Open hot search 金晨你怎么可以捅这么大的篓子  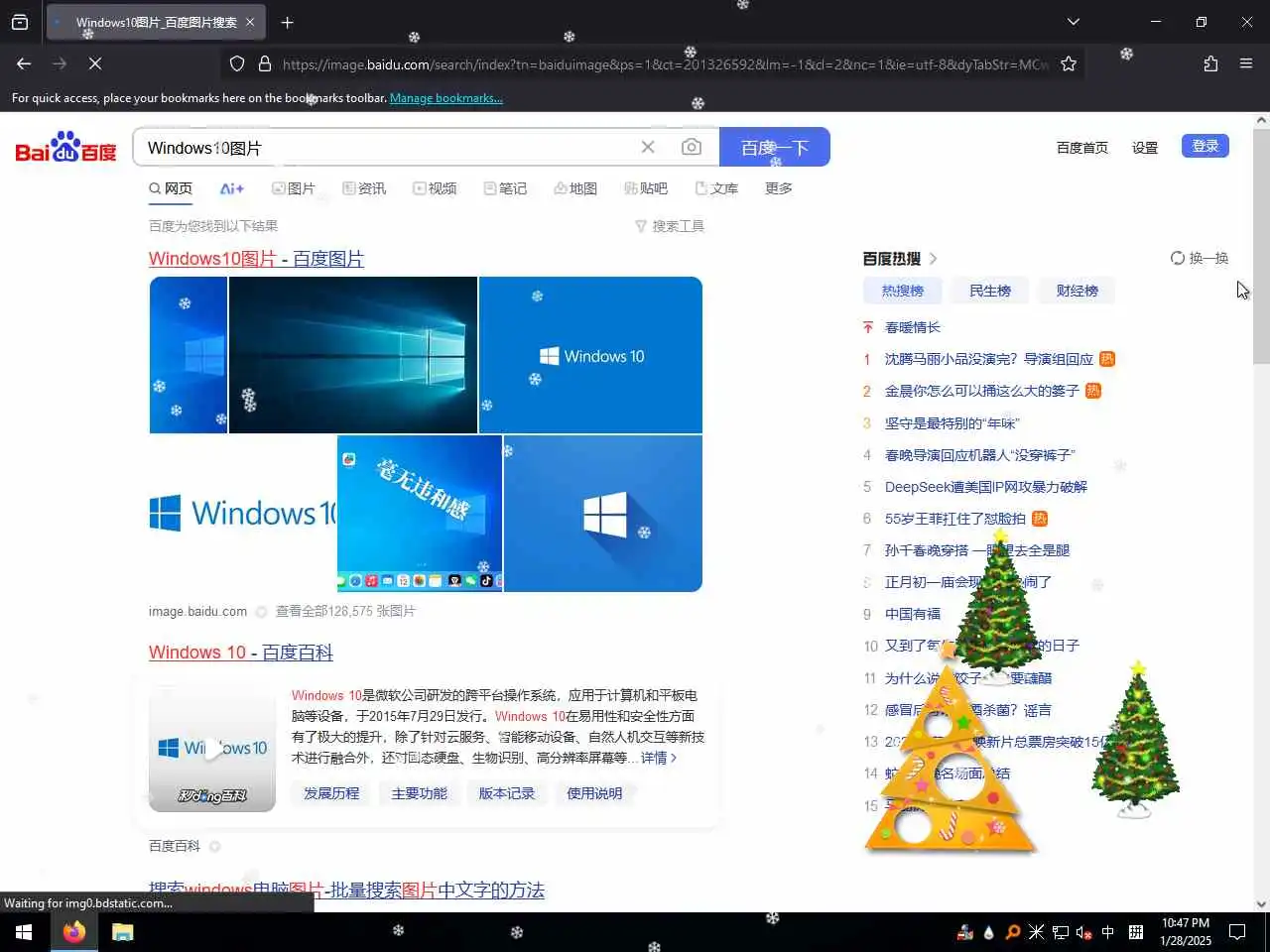click(x=981, y=391)
